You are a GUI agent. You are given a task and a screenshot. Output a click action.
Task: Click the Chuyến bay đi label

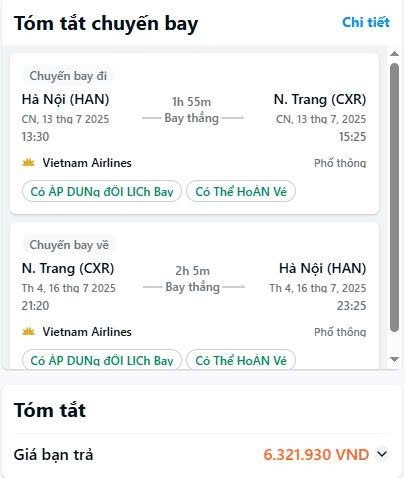point(68,76)
